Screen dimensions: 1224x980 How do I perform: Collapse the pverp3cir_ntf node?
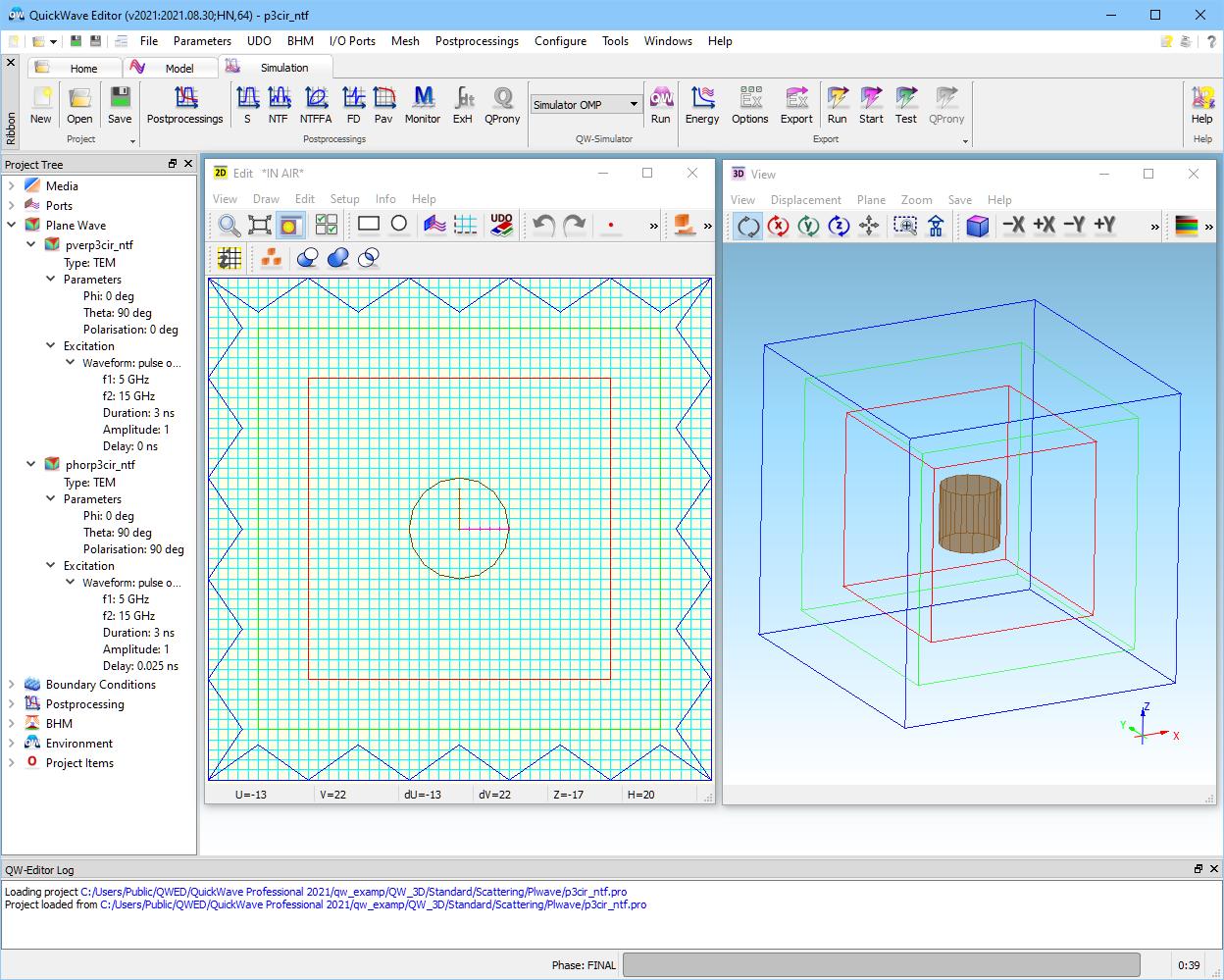31,244
